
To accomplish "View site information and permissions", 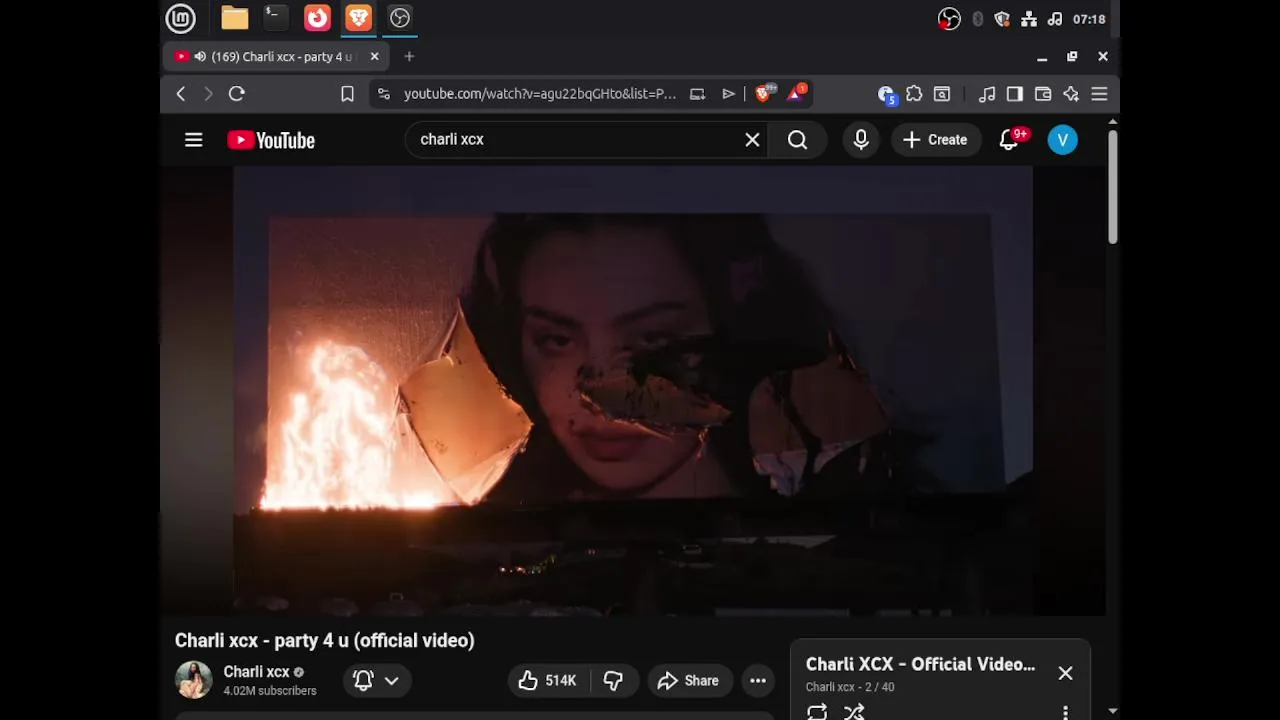I will coord(384,94).
